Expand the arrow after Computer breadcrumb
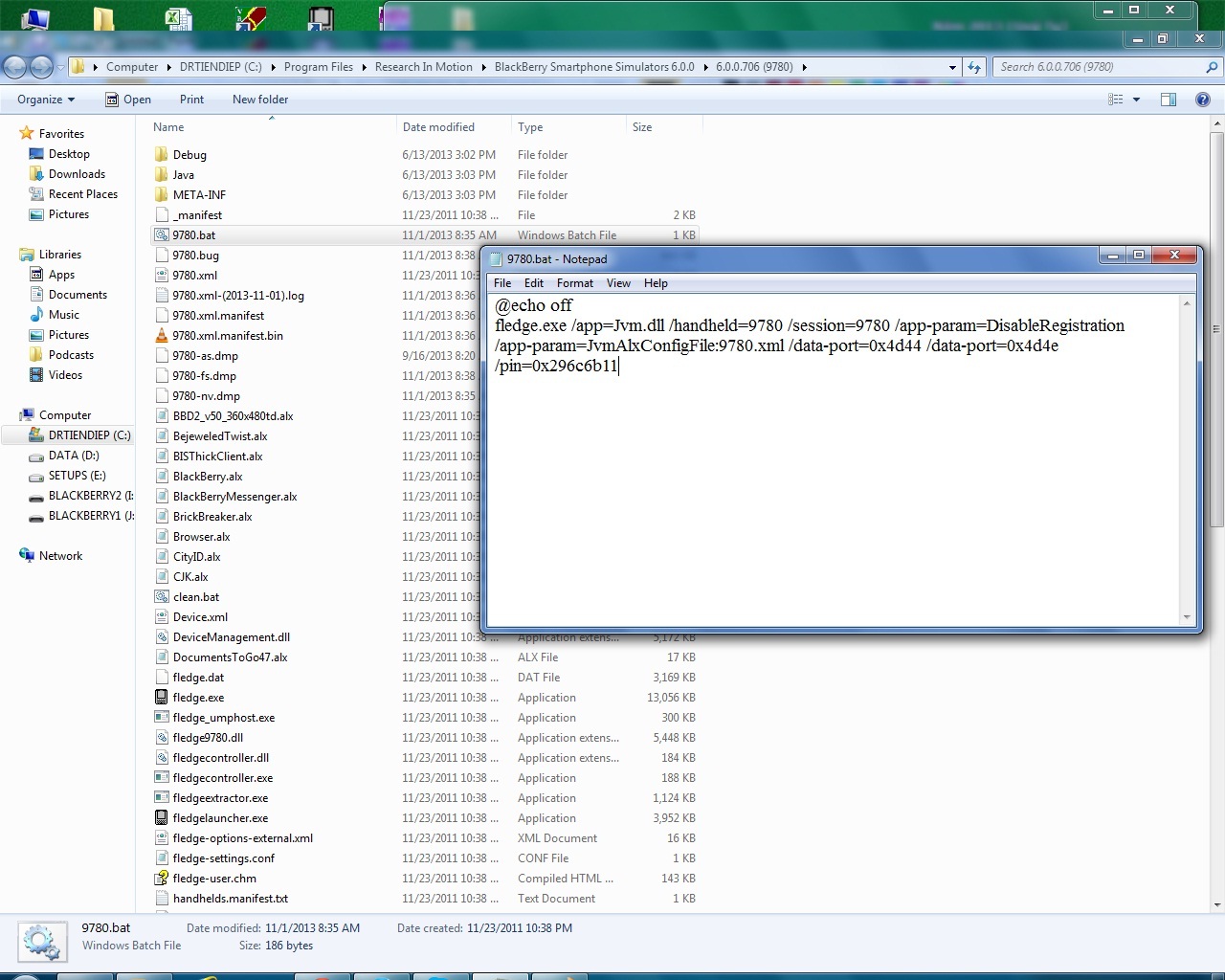The height and width of the screenshot is (980, 1225). tap(169, 67)
